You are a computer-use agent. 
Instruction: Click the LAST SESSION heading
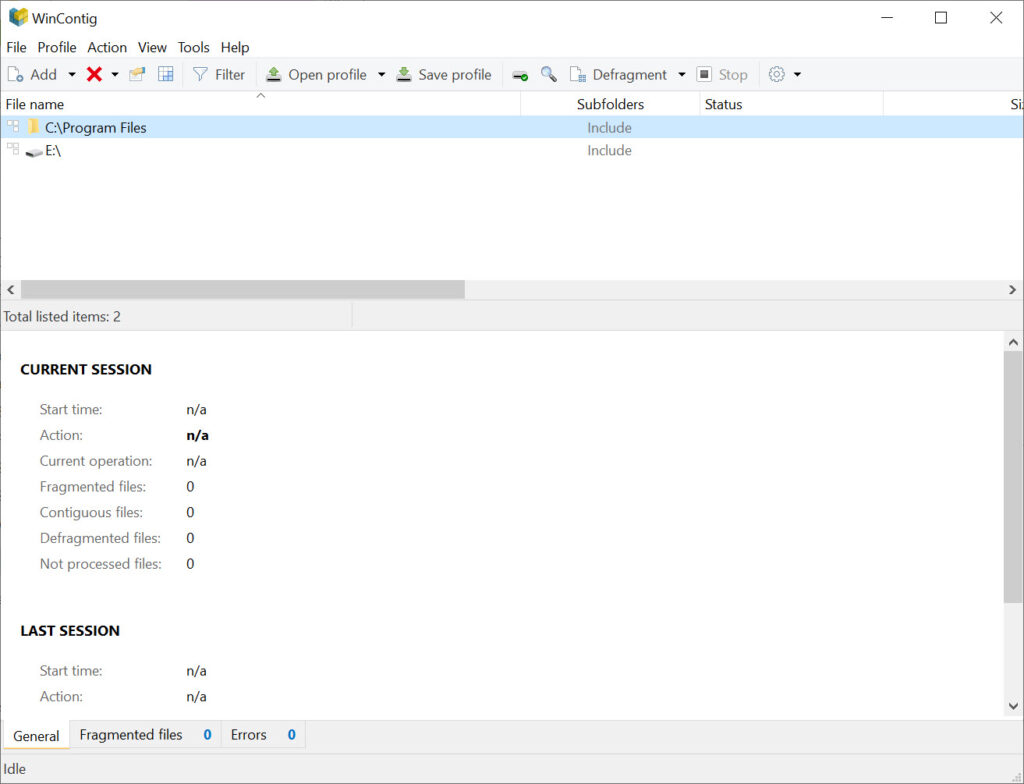click(x=70, y=630)
